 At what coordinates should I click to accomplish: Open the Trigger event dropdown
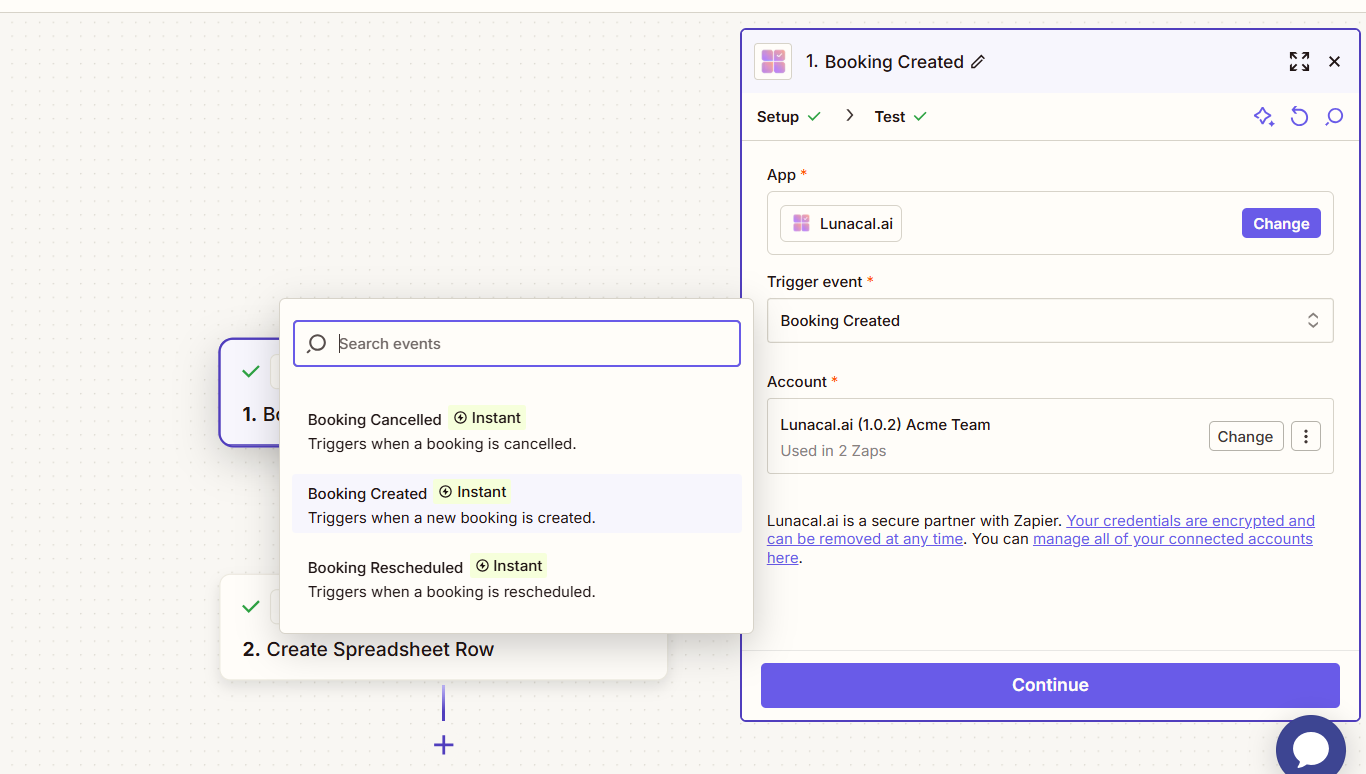point(1050,321)
